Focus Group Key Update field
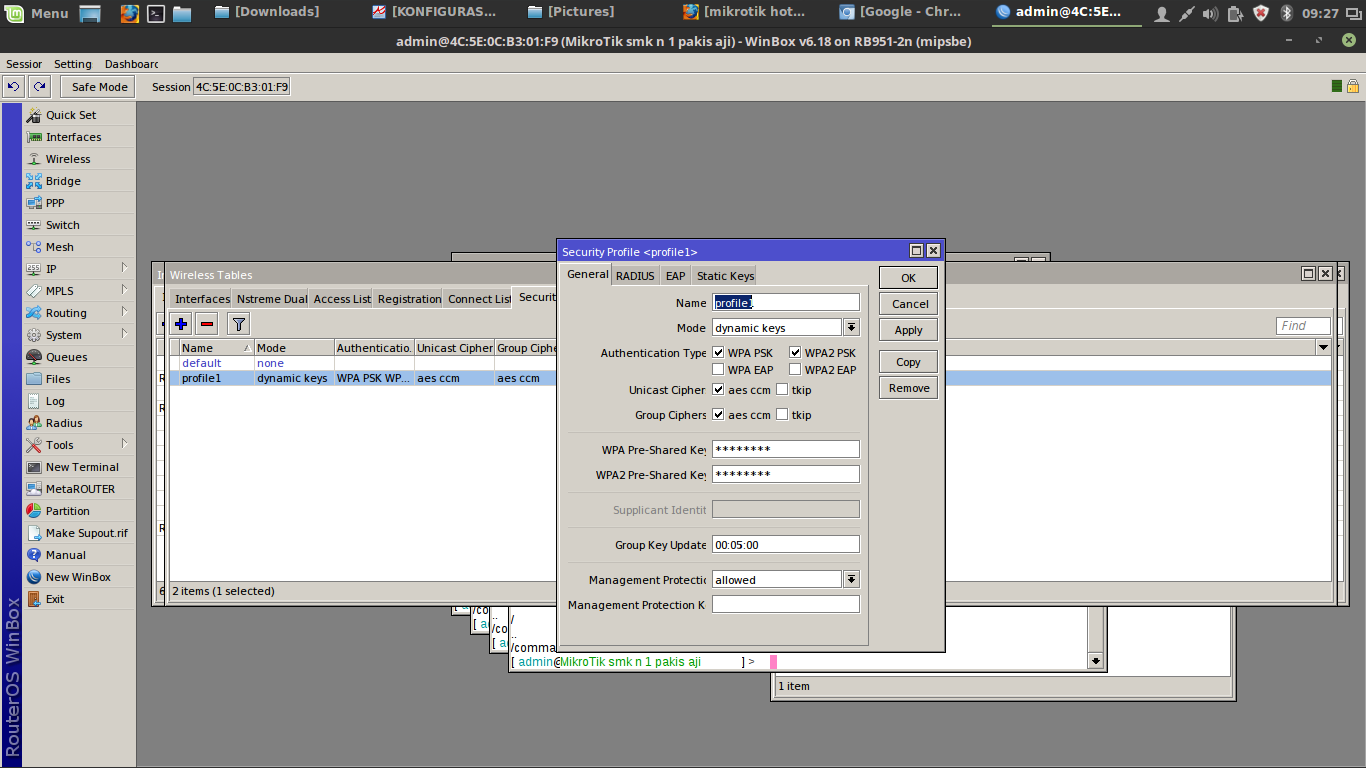 pyautogui.click(x=785, y=545)
